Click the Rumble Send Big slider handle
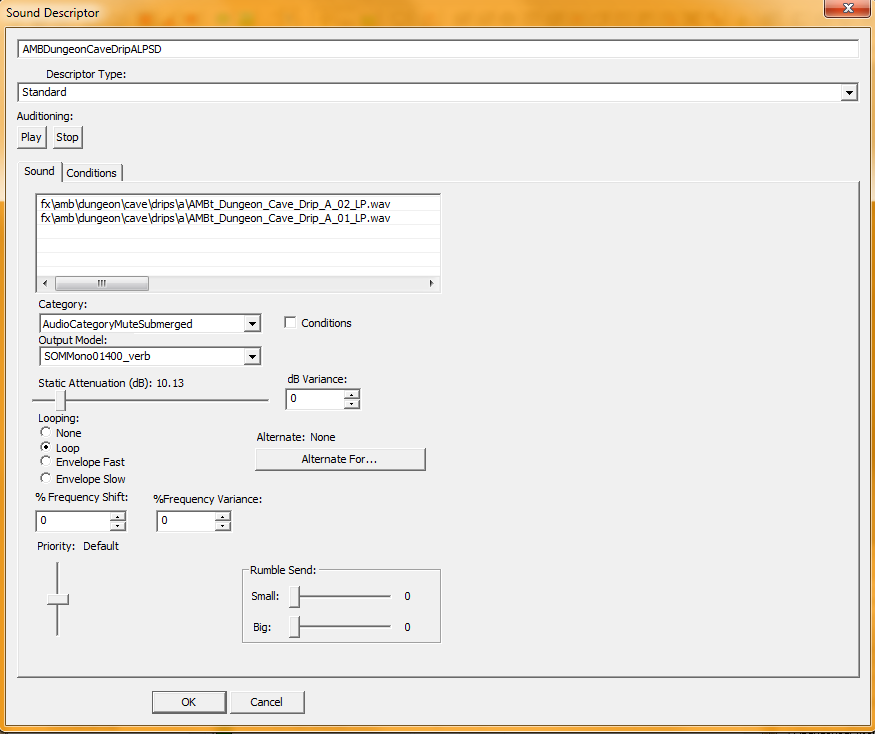The image size is (875, 734). [x=295, y=627]
